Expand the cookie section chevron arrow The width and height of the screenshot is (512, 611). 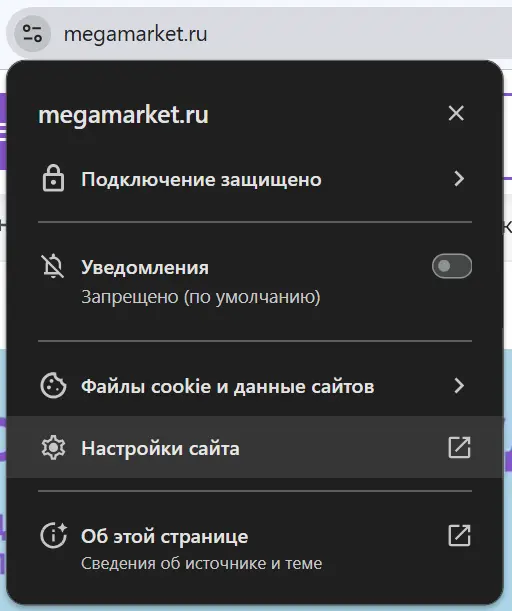click(x=459, y=386)
